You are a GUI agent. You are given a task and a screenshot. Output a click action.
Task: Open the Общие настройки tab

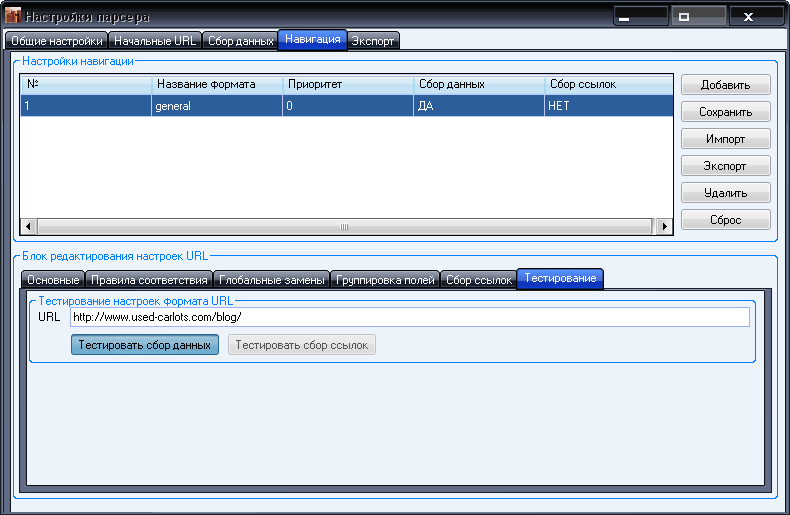[x=56, y=41]
